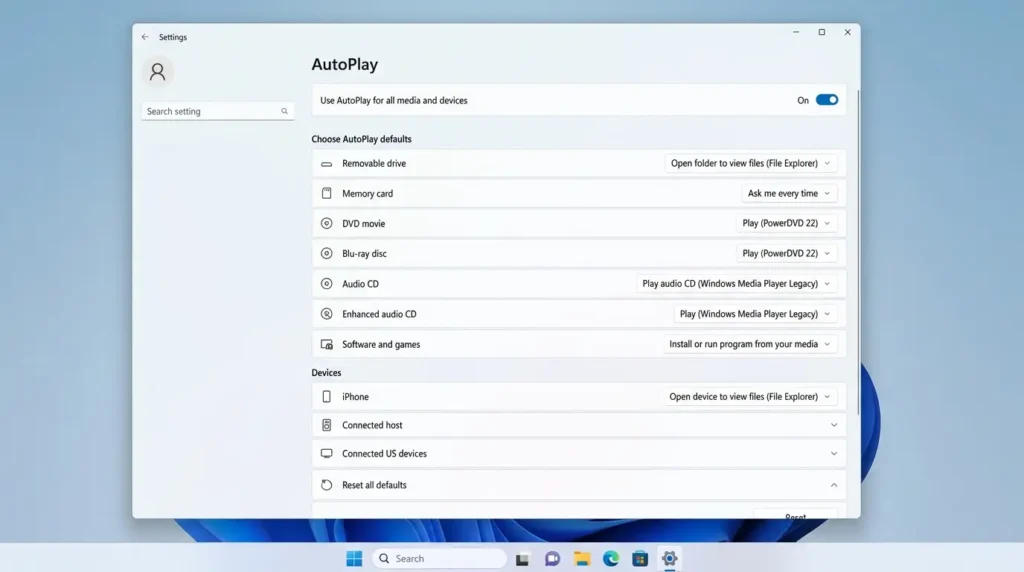Open the Memory card dropdown
This screenshot has width=1024, height=572.
pyautogui.click(x=789, y=193)
